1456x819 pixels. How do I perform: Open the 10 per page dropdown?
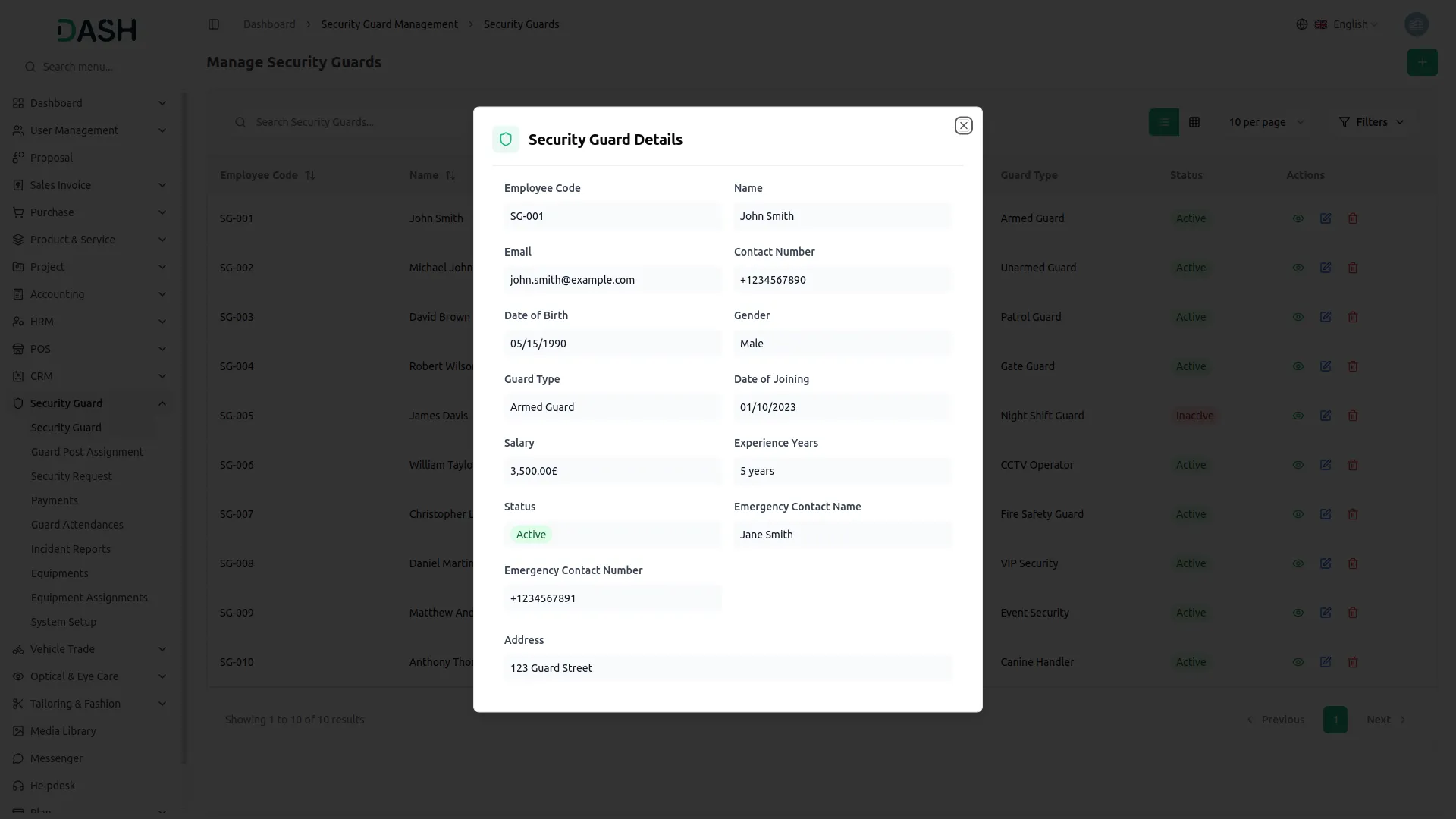coord(1266,122)
